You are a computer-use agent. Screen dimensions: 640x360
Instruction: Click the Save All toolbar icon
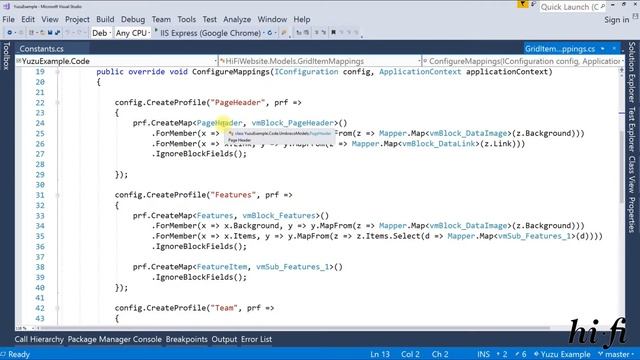[x=57, y=33]
